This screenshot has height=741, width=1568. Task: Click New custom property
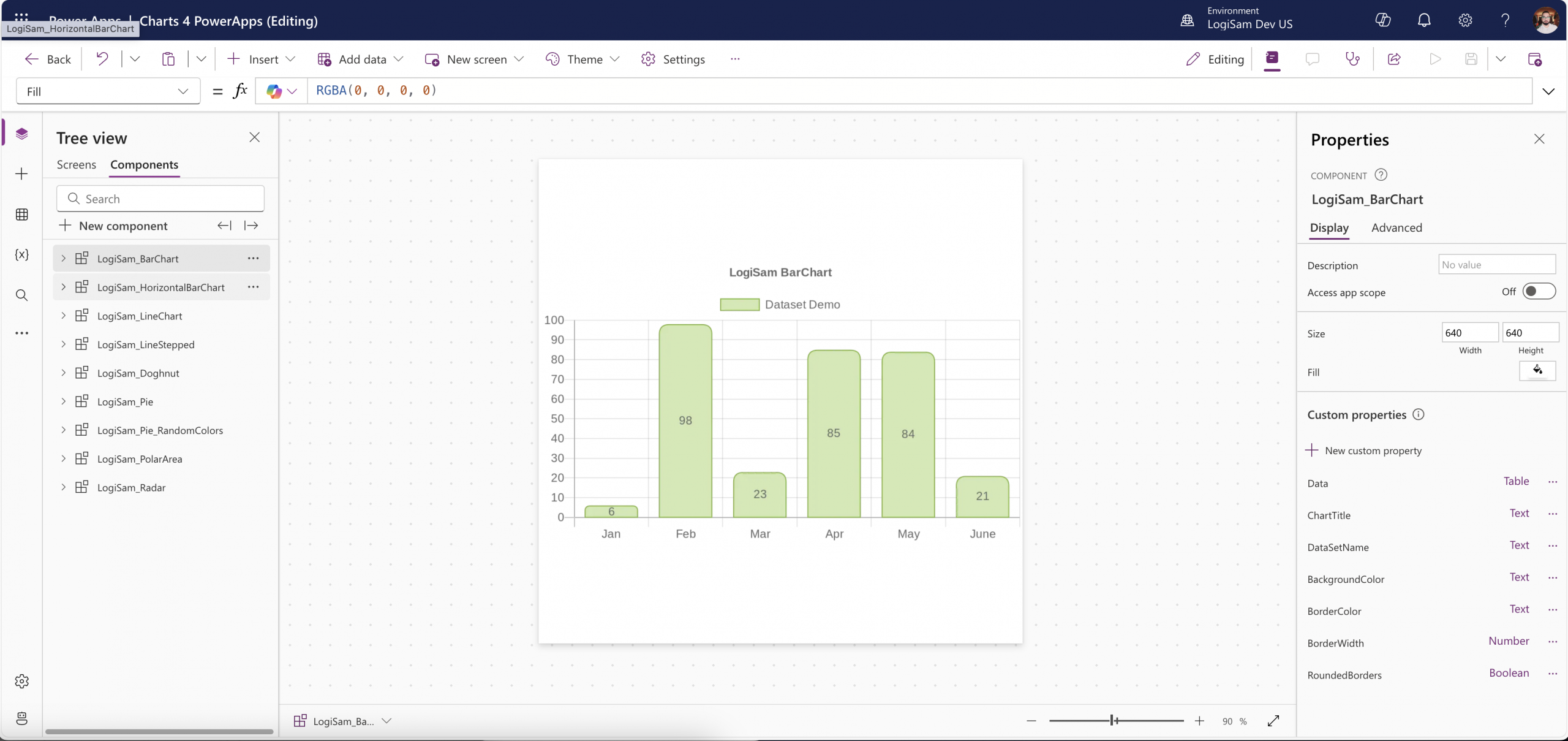(x=1364, y=450)
